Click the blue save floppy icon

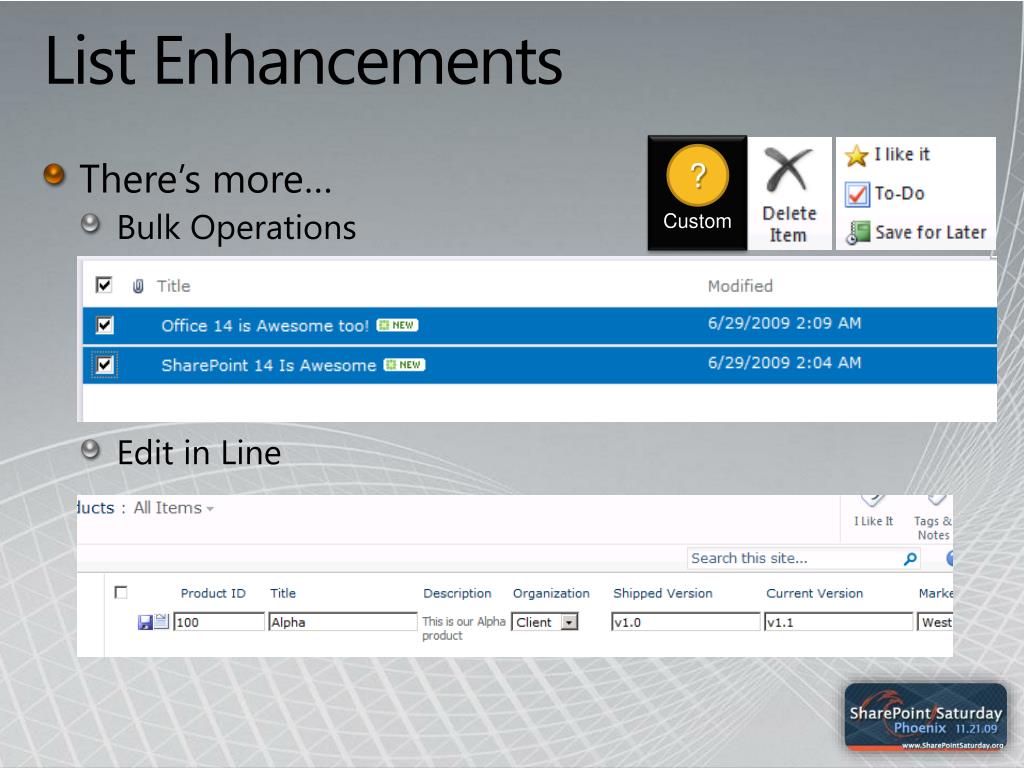(145, 622)
